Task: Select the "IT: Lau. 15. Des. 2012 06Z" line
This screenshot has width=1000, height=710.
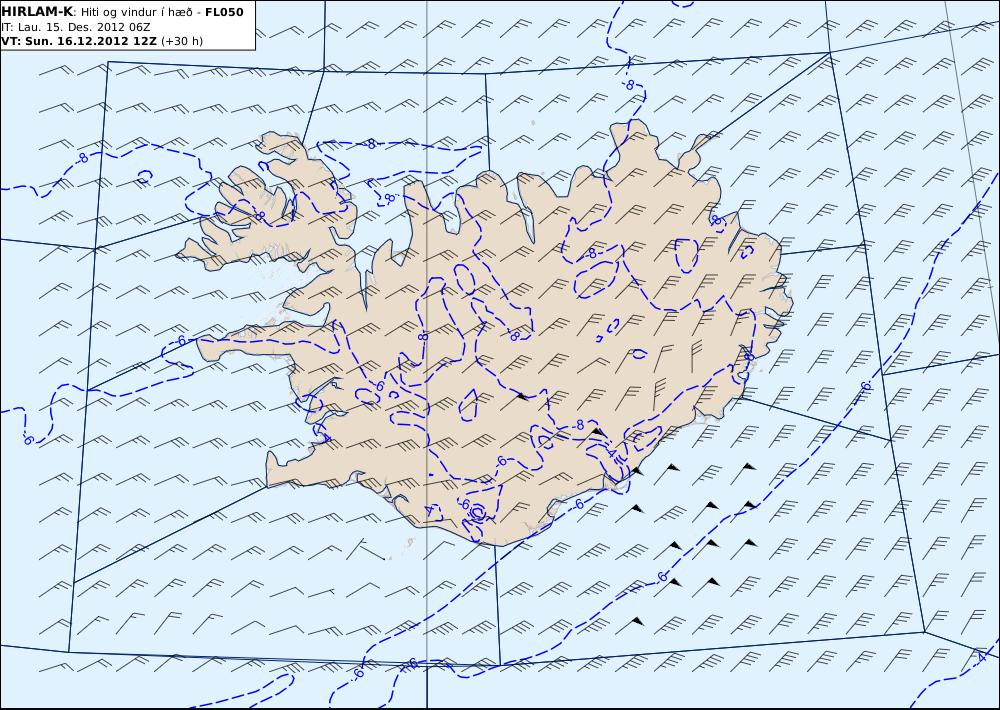Action: pos(75,27)
